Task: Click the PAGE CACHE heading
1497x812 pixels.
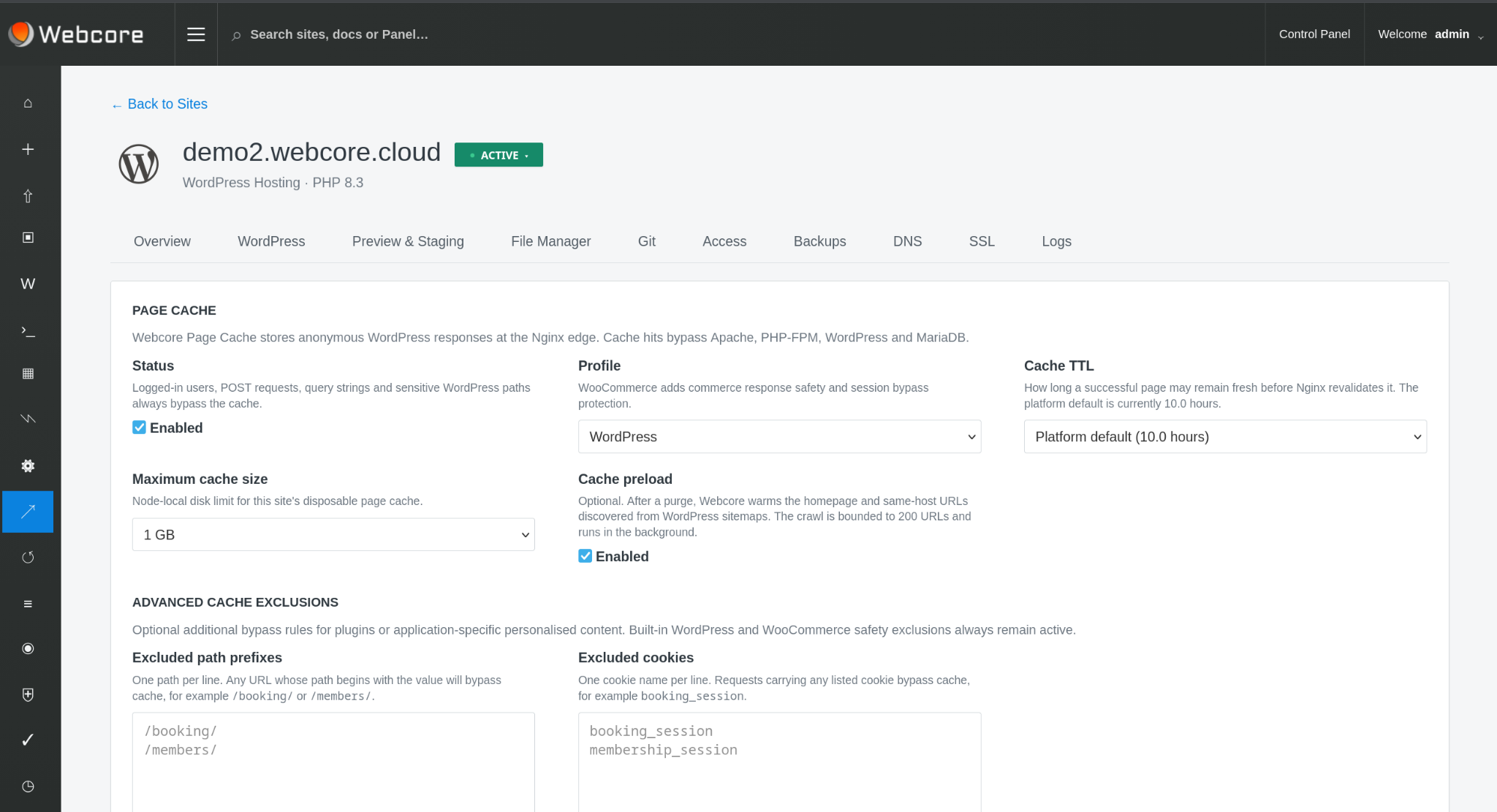Action: (x=174, y=311)
